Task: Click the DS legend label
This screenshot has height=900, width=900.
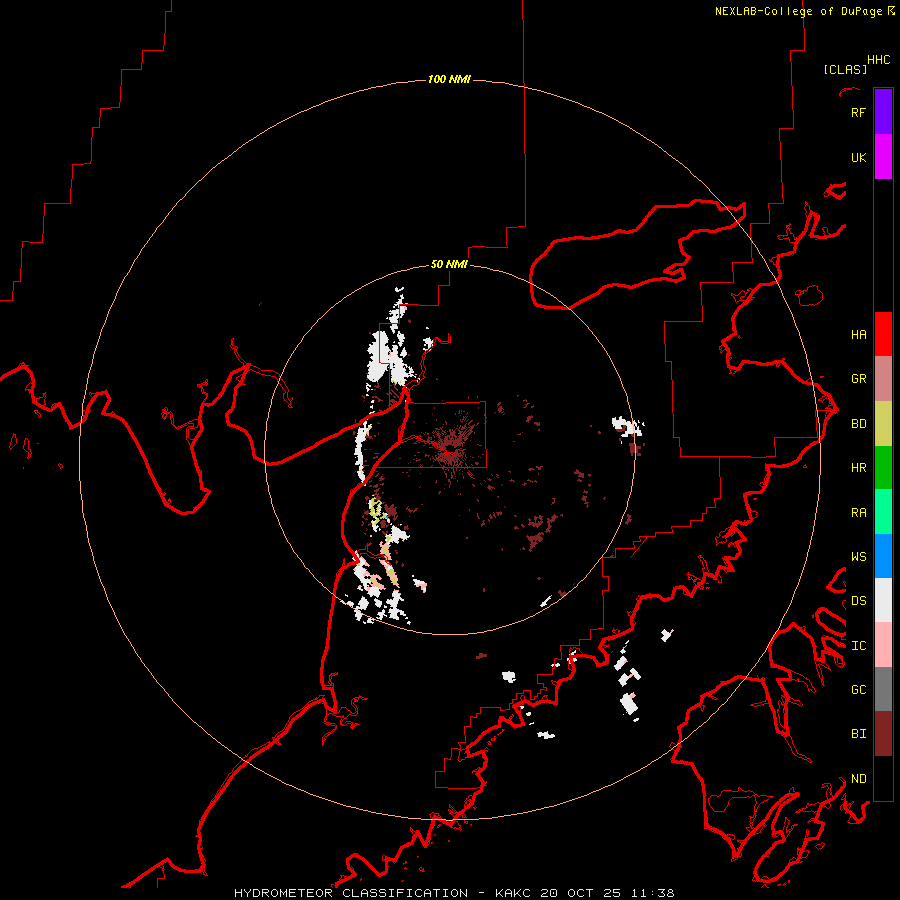Action: point(858,601)
